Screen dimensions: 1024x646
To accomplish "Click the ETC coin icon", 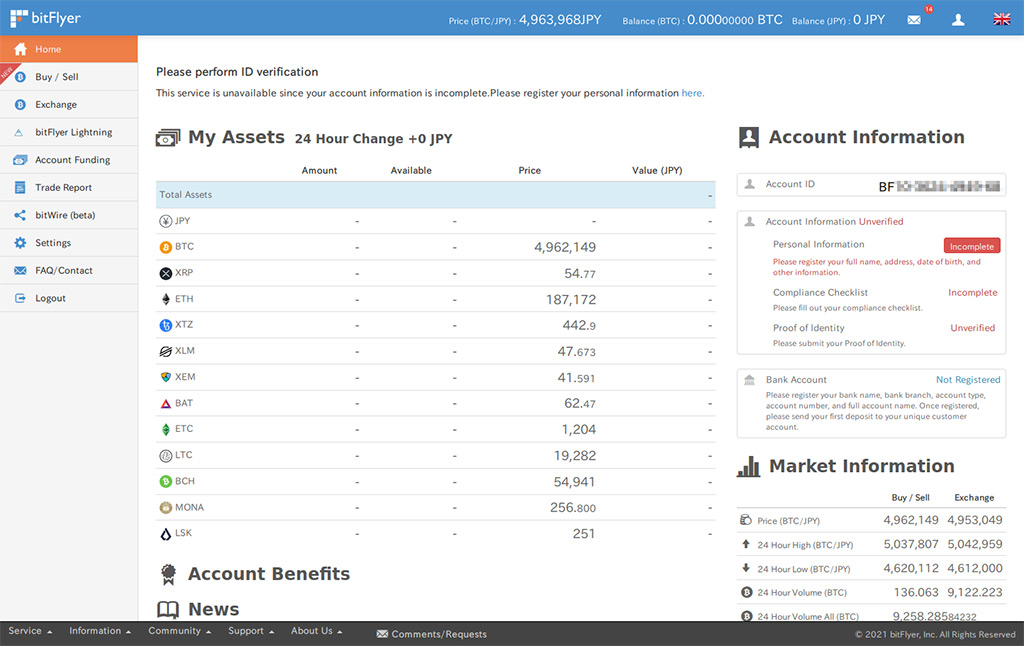I will click(166, 430).
